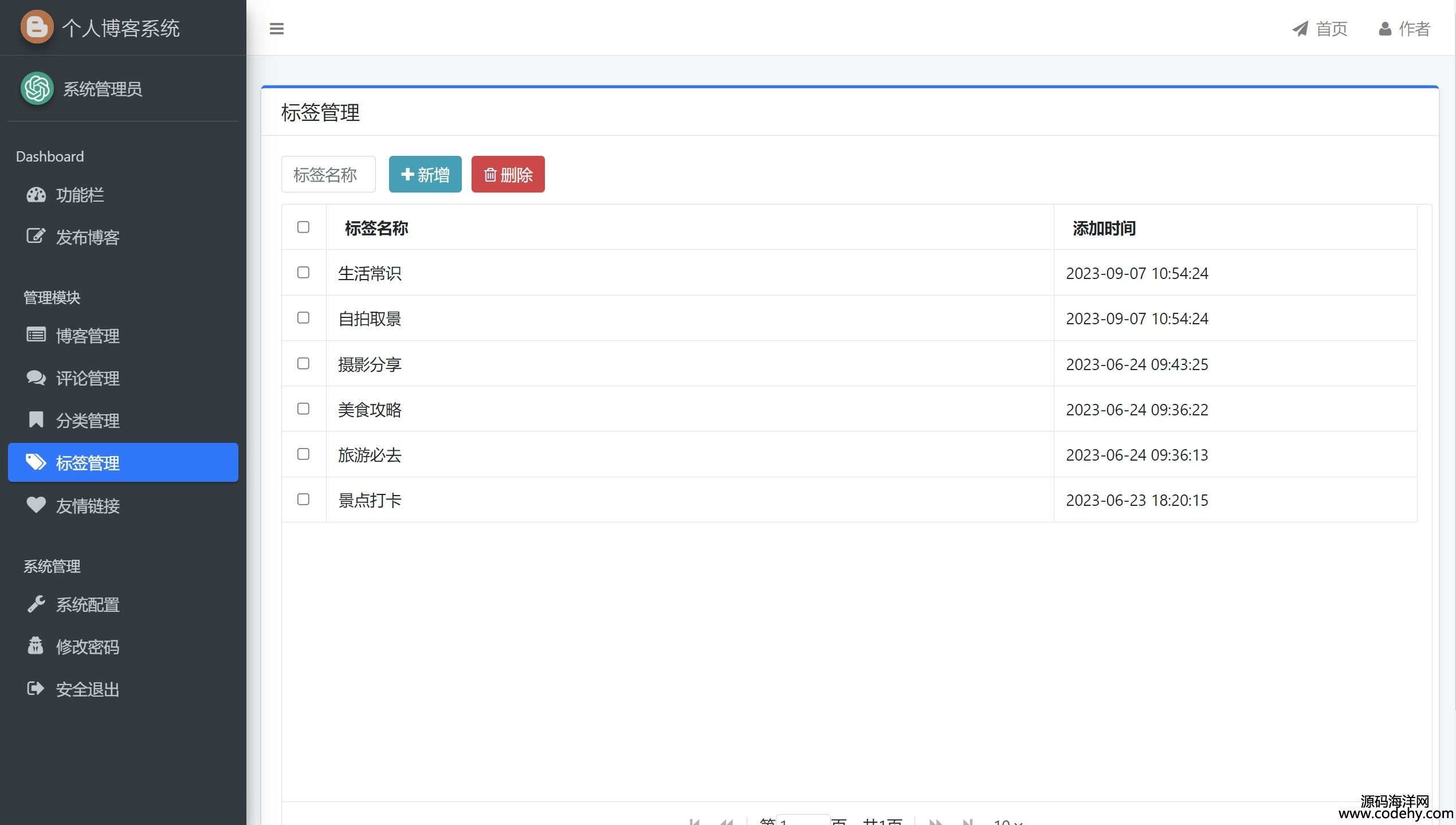1456x825 pixels.
Task: Toggle the select-all checkbox in table header
Action: [303, 227]
